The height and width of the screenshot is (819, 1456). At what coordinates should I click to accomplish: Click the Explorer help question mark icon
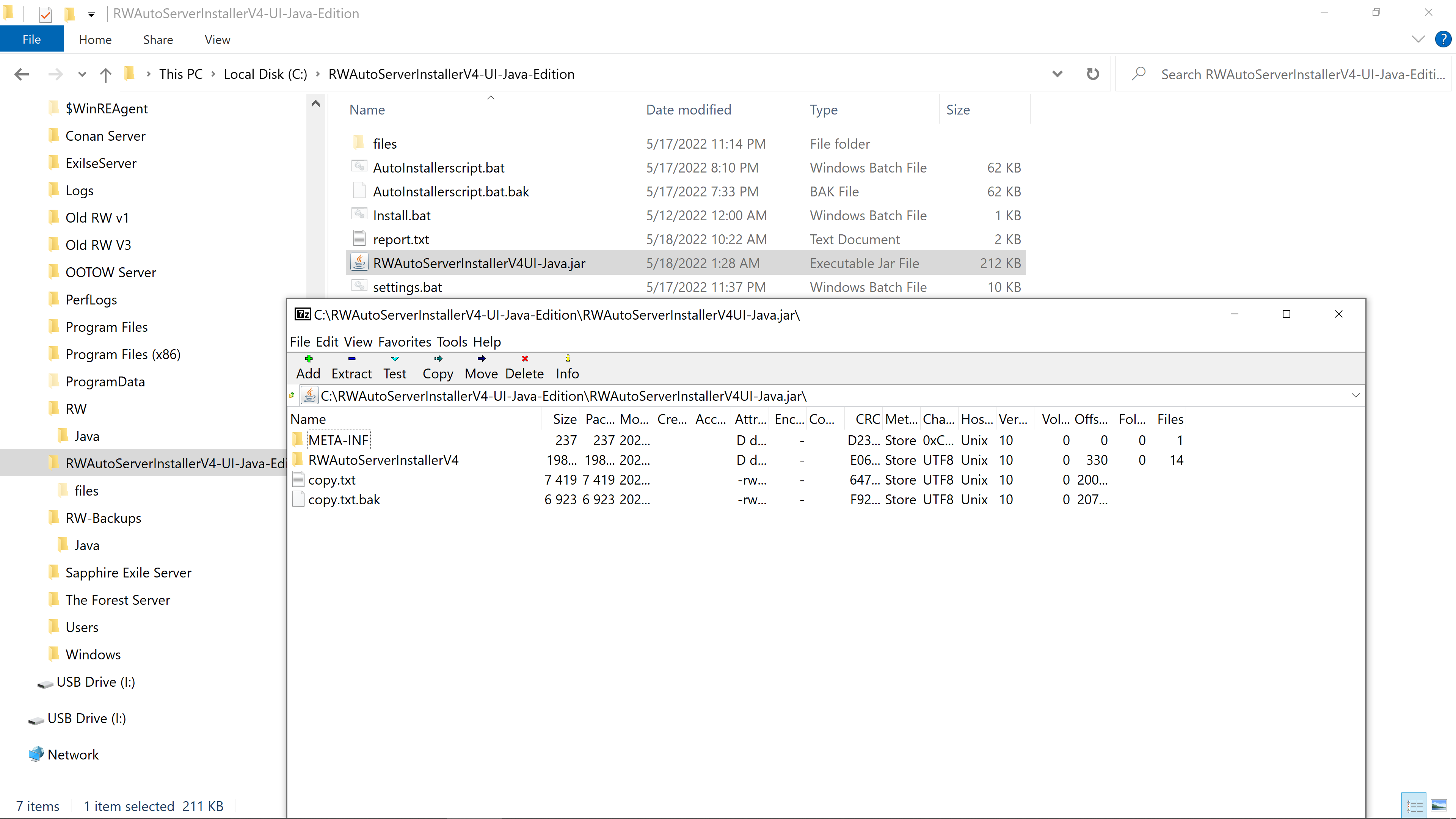click(1442, 39)
